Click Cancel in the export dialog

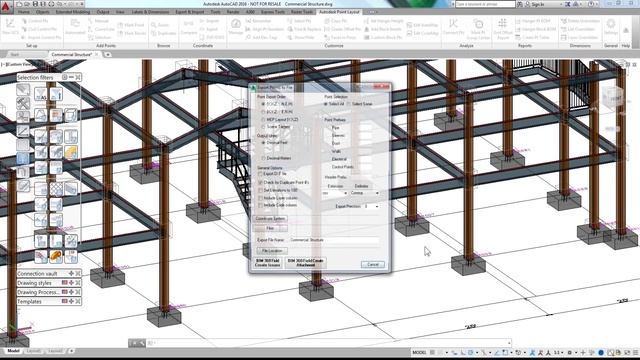[x=373, y=264]
